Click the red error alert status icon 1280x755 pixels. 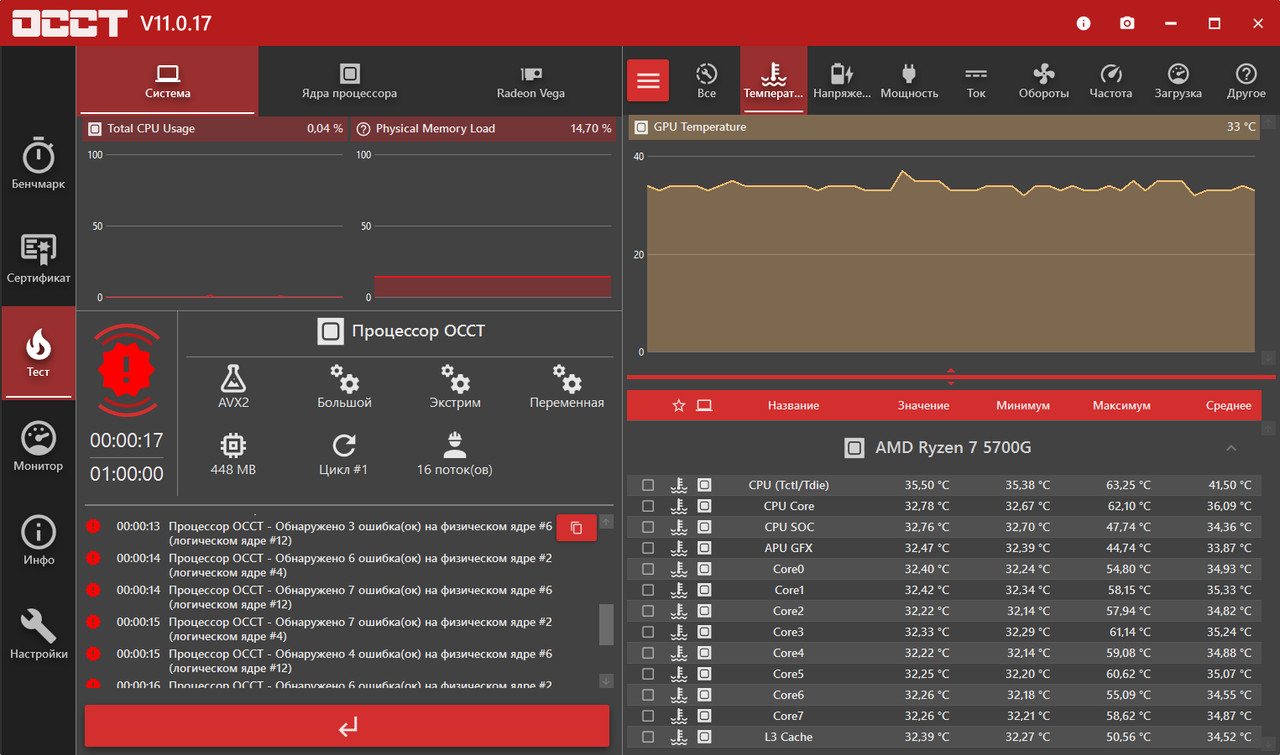(127, 370)
